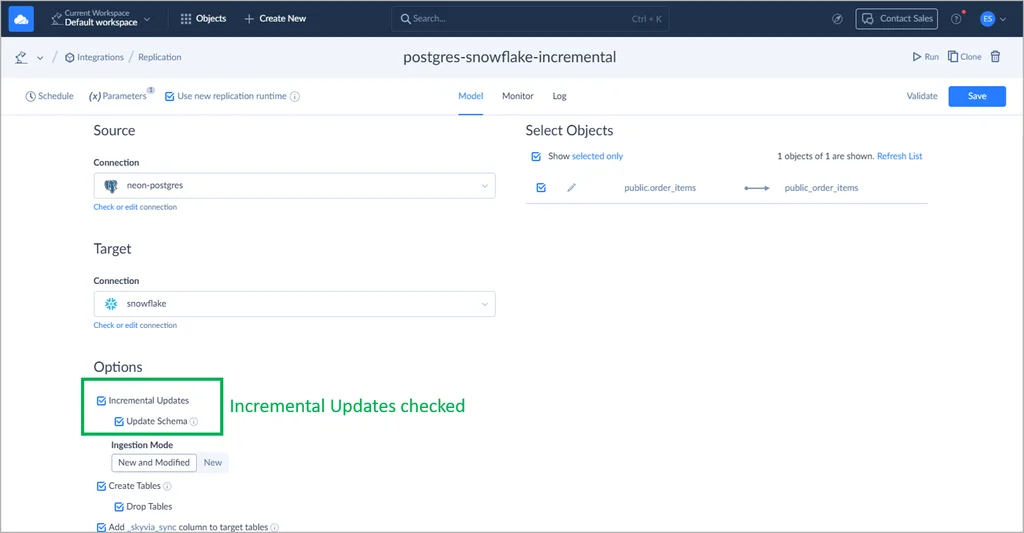Click the Refresh List link
Image resolution: width=1024 pixels, height=533 pixels.
[x=899, y=156]
